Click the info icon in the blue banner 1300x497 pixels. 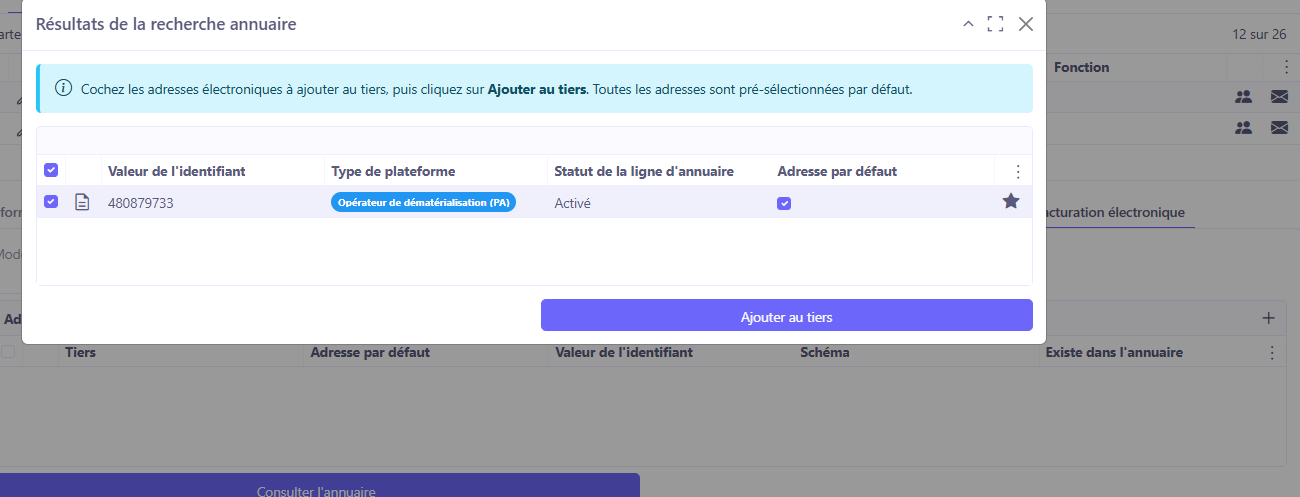click(x=63, y=88)
